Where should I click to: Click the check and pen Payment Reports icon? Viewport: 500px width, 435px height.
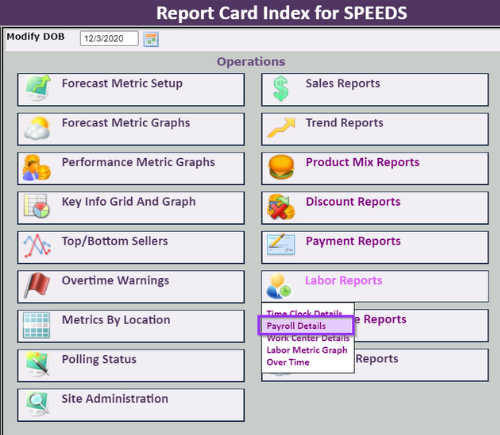point(281,245)
